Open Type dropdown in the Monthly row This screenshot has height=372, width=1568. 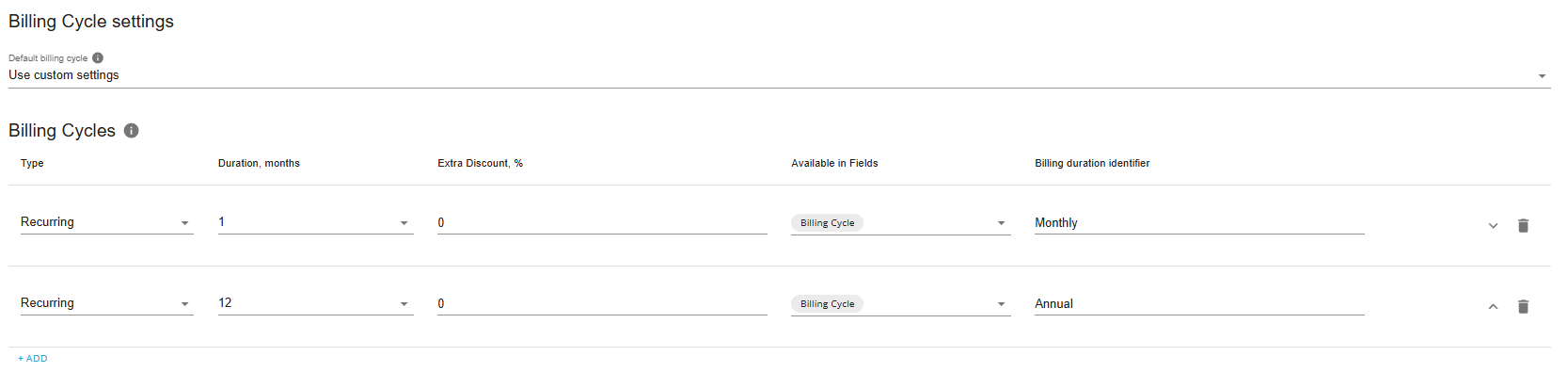tap(106, 222)
